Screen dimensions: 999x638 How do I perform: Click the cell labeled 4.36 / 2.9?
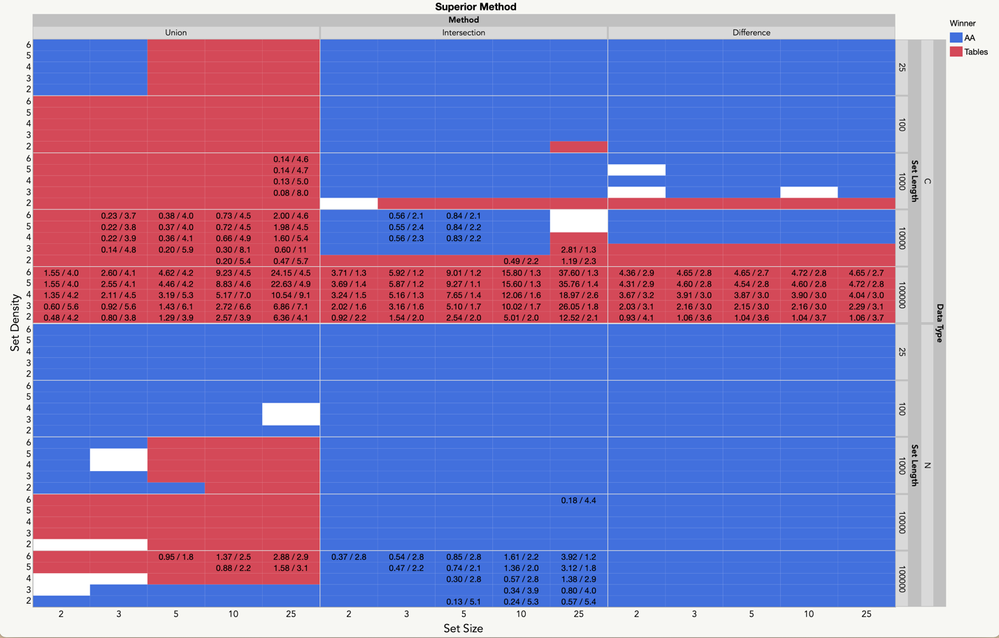pyautogui.click(x=636, y=273)
